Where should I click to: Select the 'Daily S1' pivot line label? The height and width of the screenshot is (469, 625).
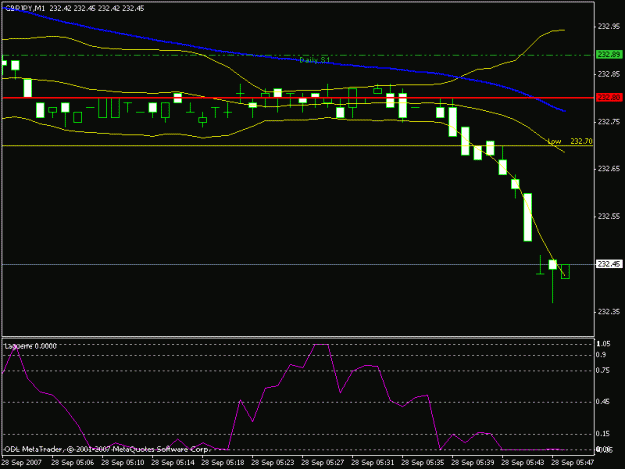(x=314, y=60)
